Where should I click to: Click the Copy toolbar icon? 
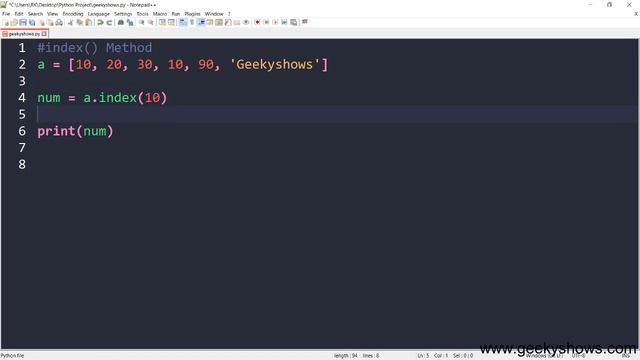(79, 22)
